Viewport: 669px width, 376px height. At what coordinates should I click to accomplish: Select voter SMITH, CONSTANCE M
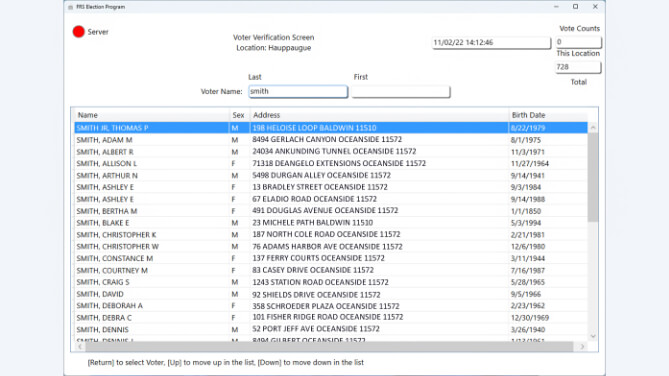pos(331,258)
